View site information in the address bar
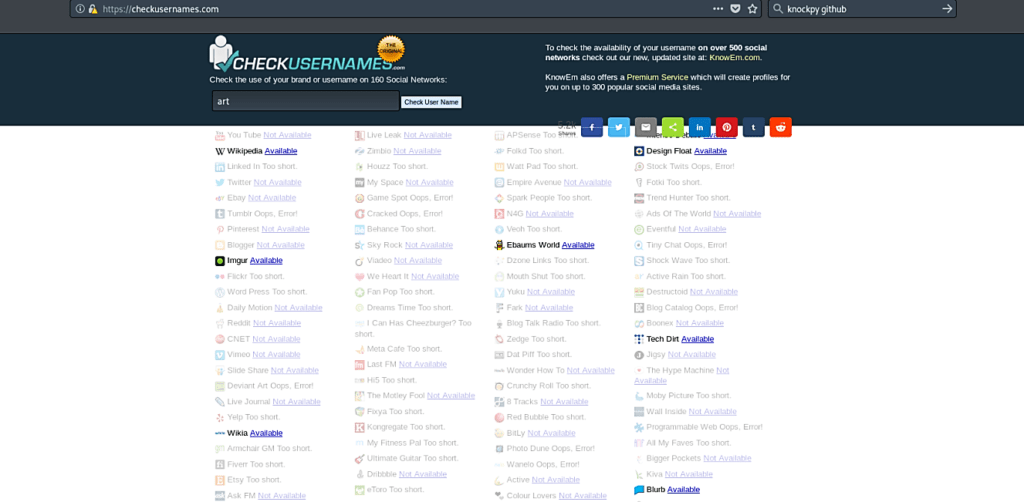The width and height of the screenshot is (1024, 502). [80, 9]
